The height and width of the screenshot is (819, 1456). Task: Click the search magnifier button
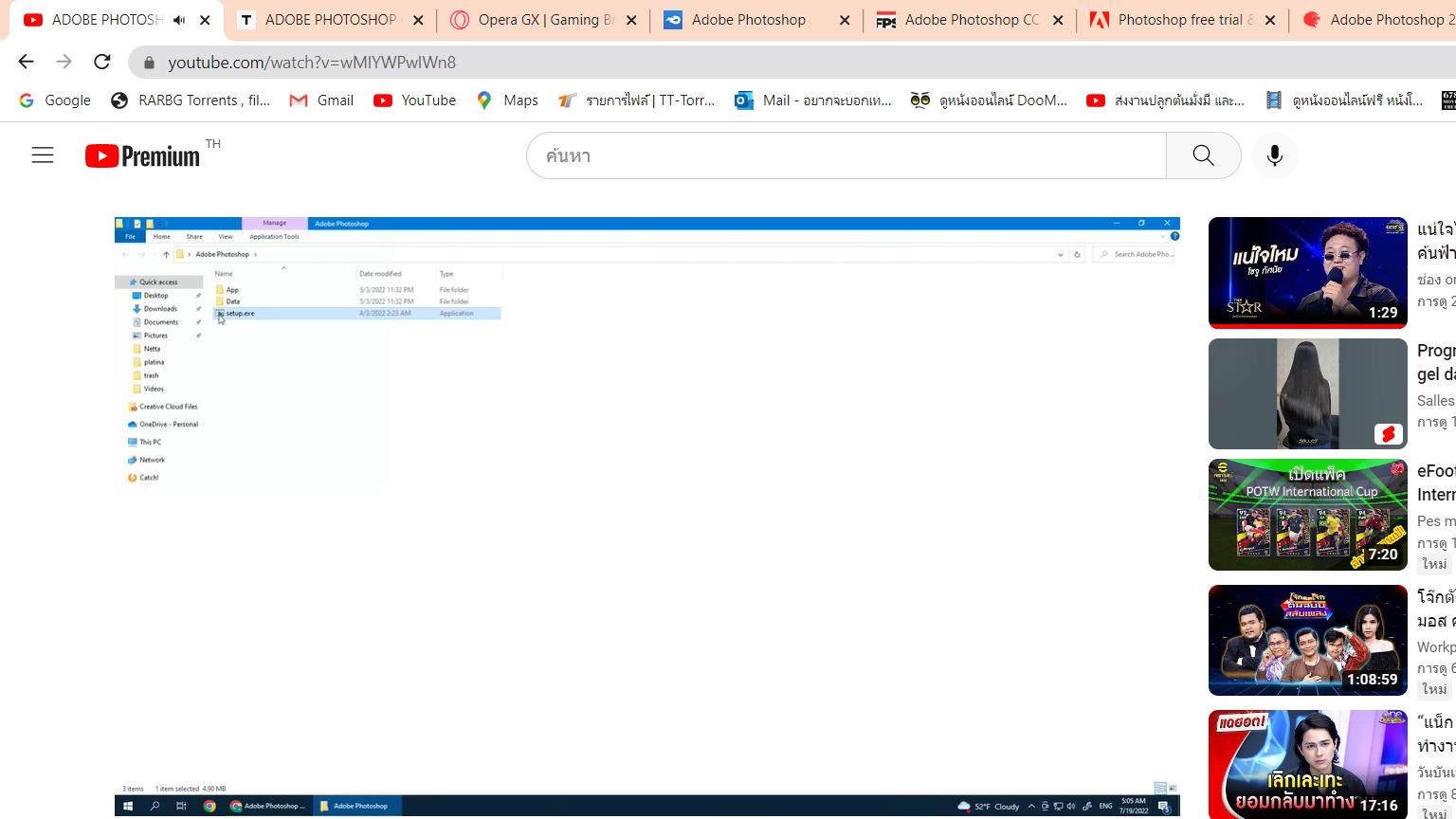(x=1203, y=155)
